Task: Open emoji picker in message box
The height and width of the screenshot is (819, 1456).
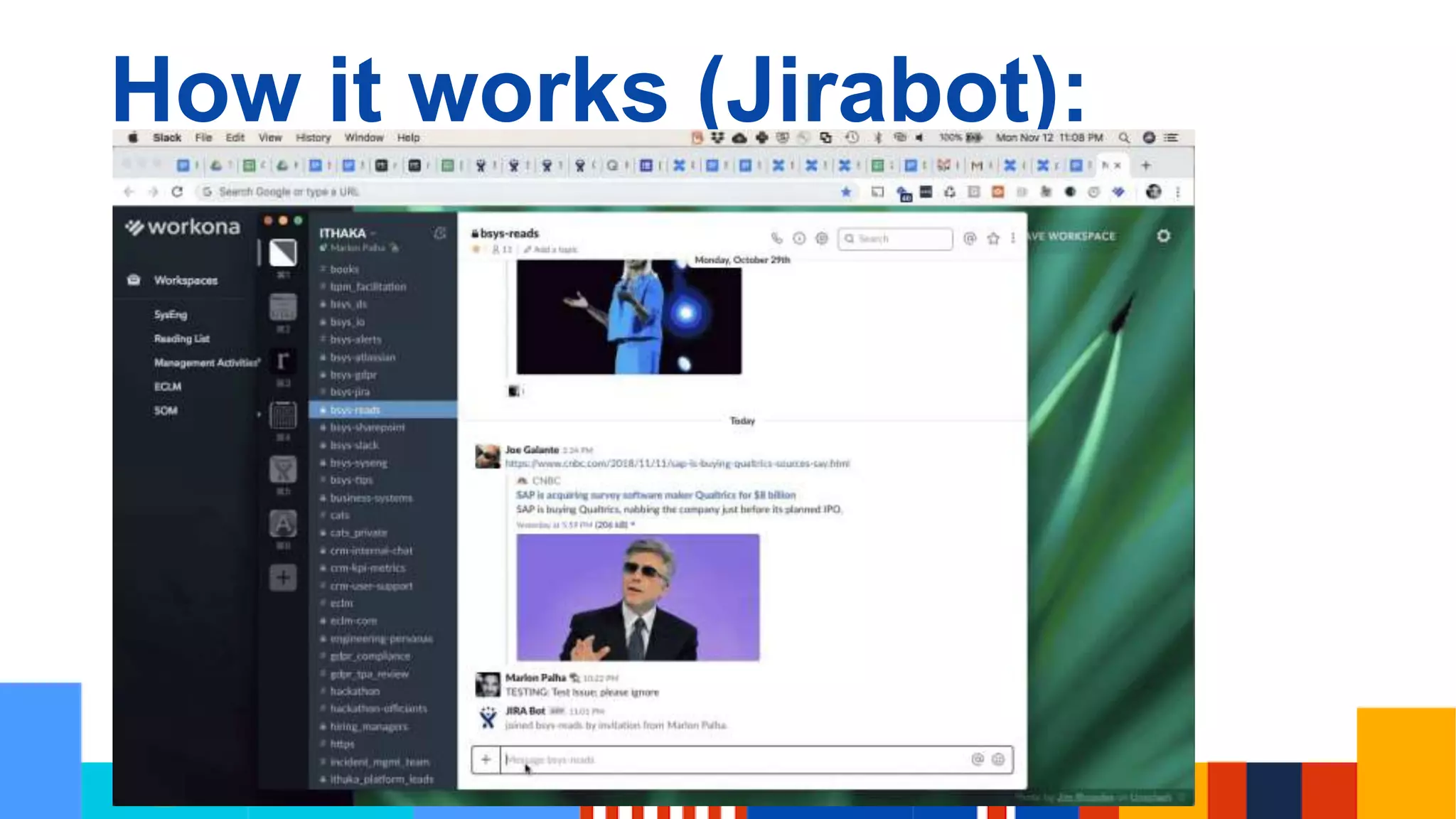Action: tap(998, 759)
